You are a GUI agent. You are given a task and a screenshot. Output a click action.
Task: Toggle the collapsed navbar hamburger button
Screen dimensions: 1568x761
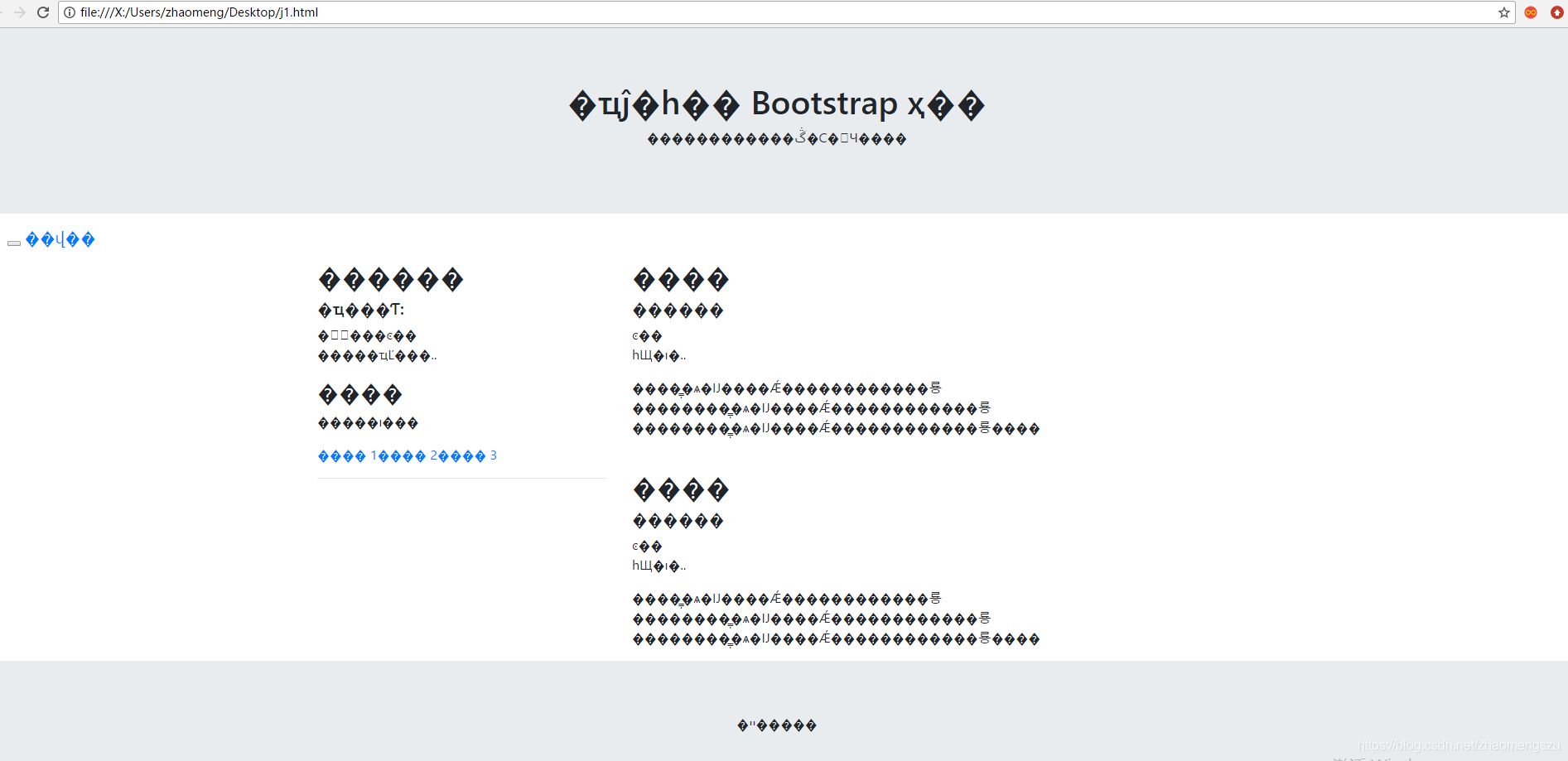point(14,243)
